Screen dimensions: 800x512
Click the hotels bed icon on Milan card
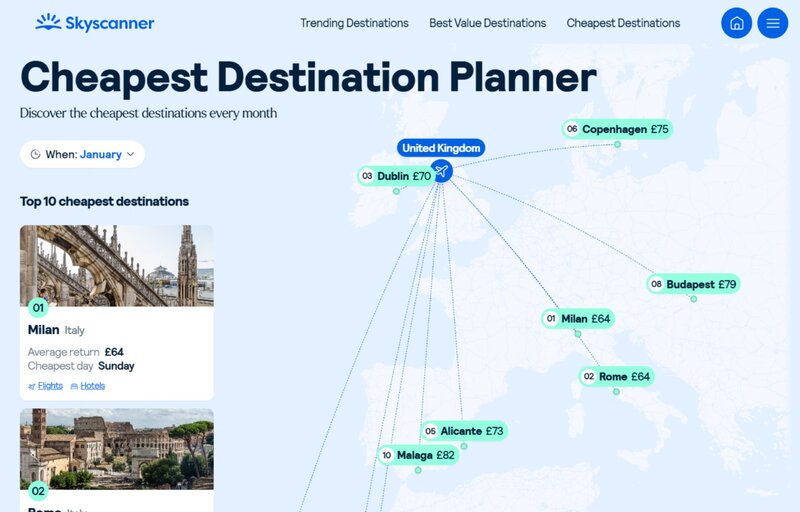[74, 386]
